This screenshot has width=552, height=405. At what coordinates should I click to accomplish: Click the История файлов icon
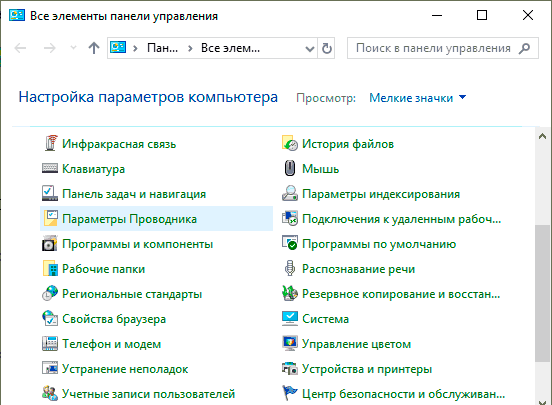290,143
